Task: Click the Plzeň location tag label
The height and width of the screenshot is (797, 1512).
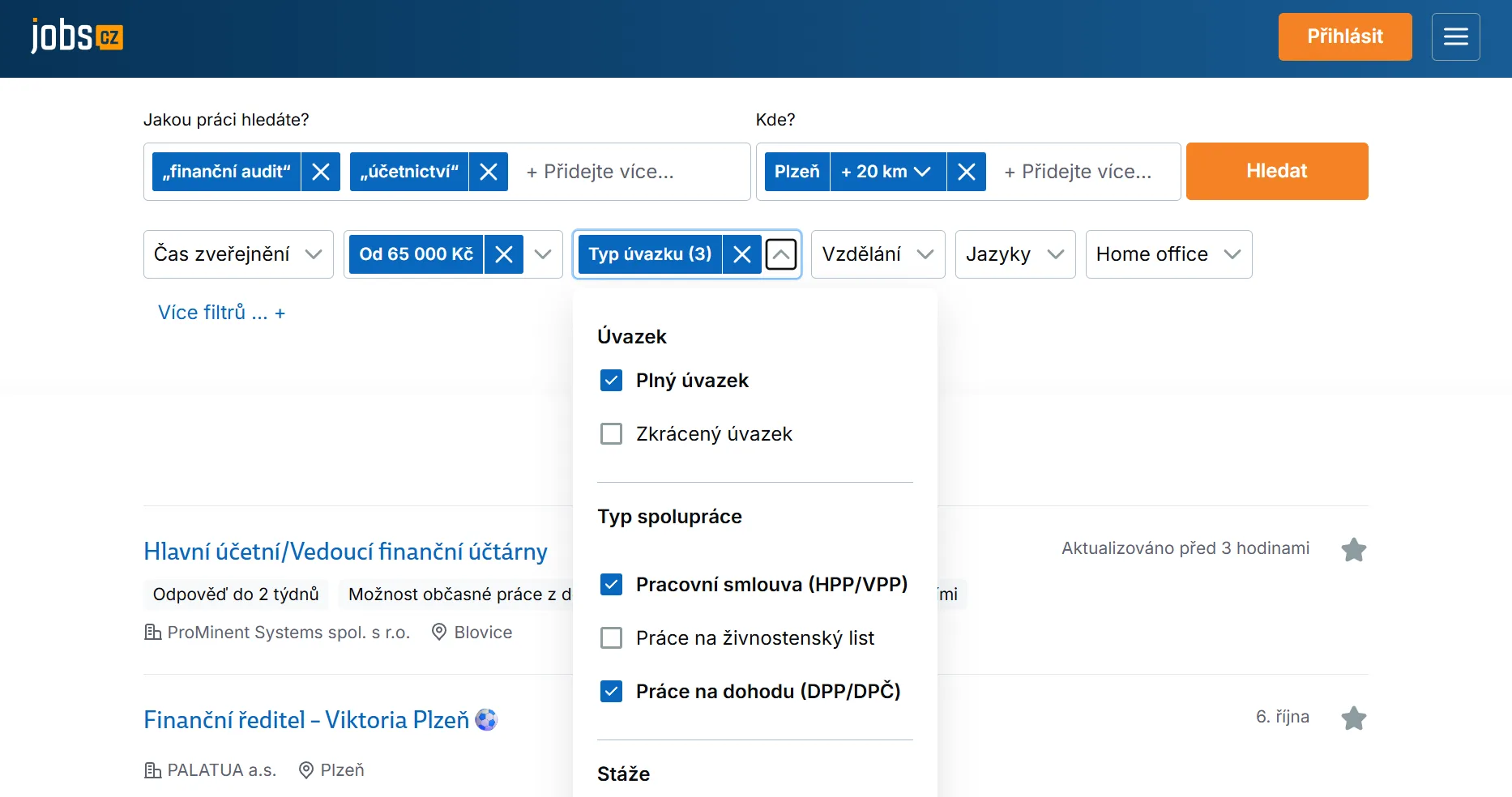Action: pos(797,172)
